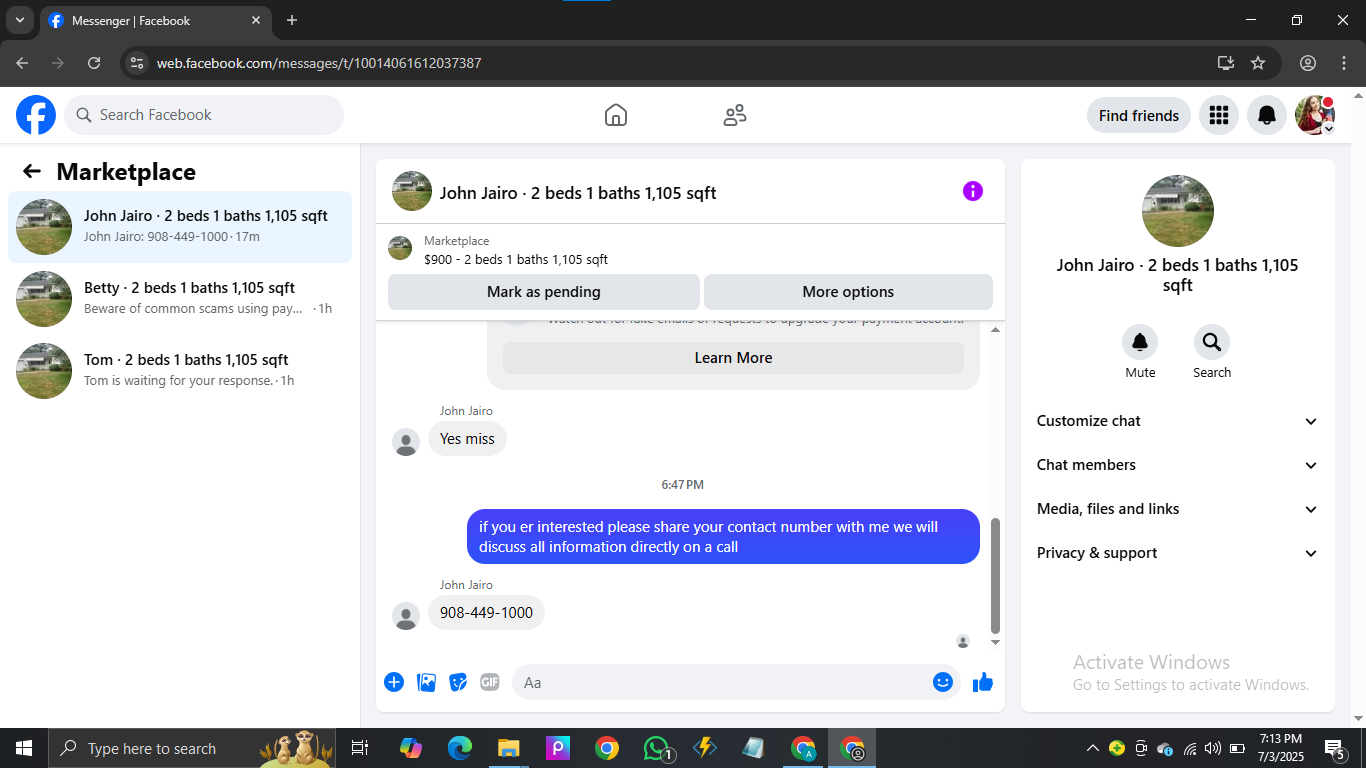Click the volume icon in system tray

1213,748
